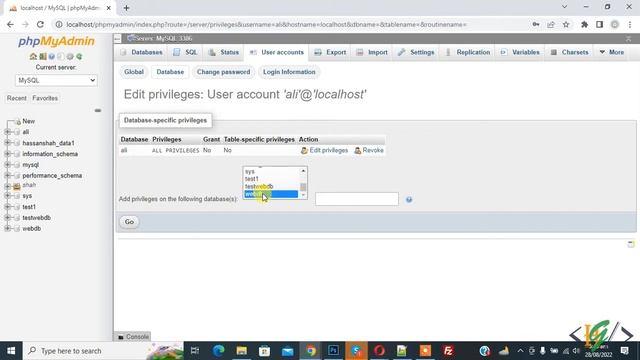Open phpMyAdmin documentation icon
The height and width of the screenshot is (360, 640).
coord(52,56)
